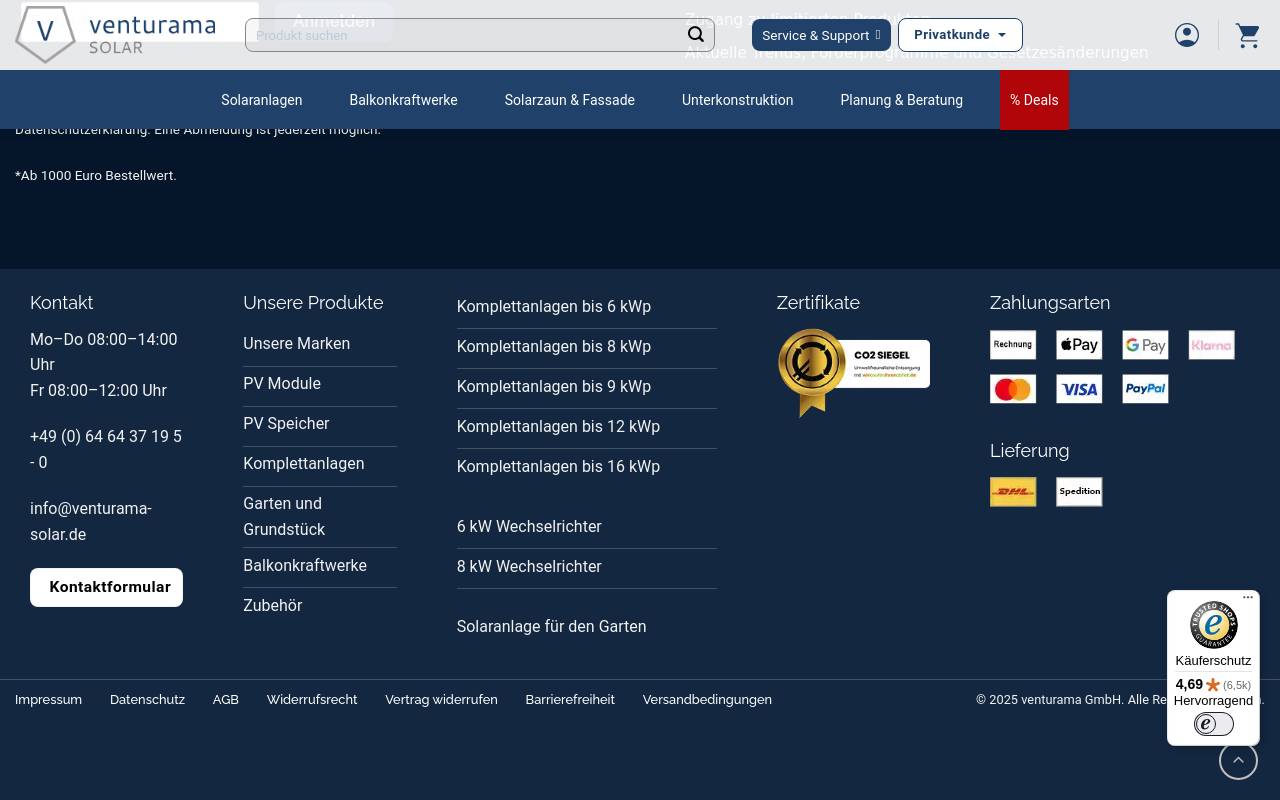This screenshot has width=1280, height=800.
Task: Open the PV Speicher link
Action: 286,424
